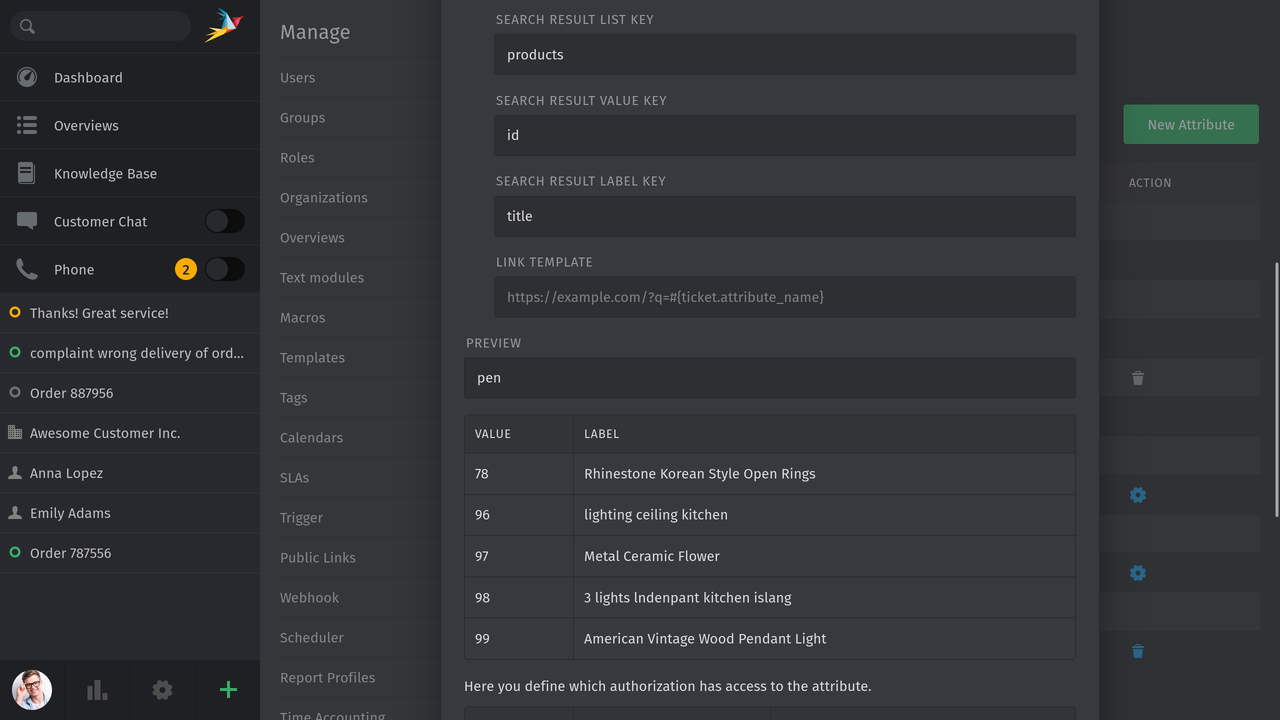The image size is (1280, 720).
Task: Select Templates in the Manage menu
Action: (312, 357)
